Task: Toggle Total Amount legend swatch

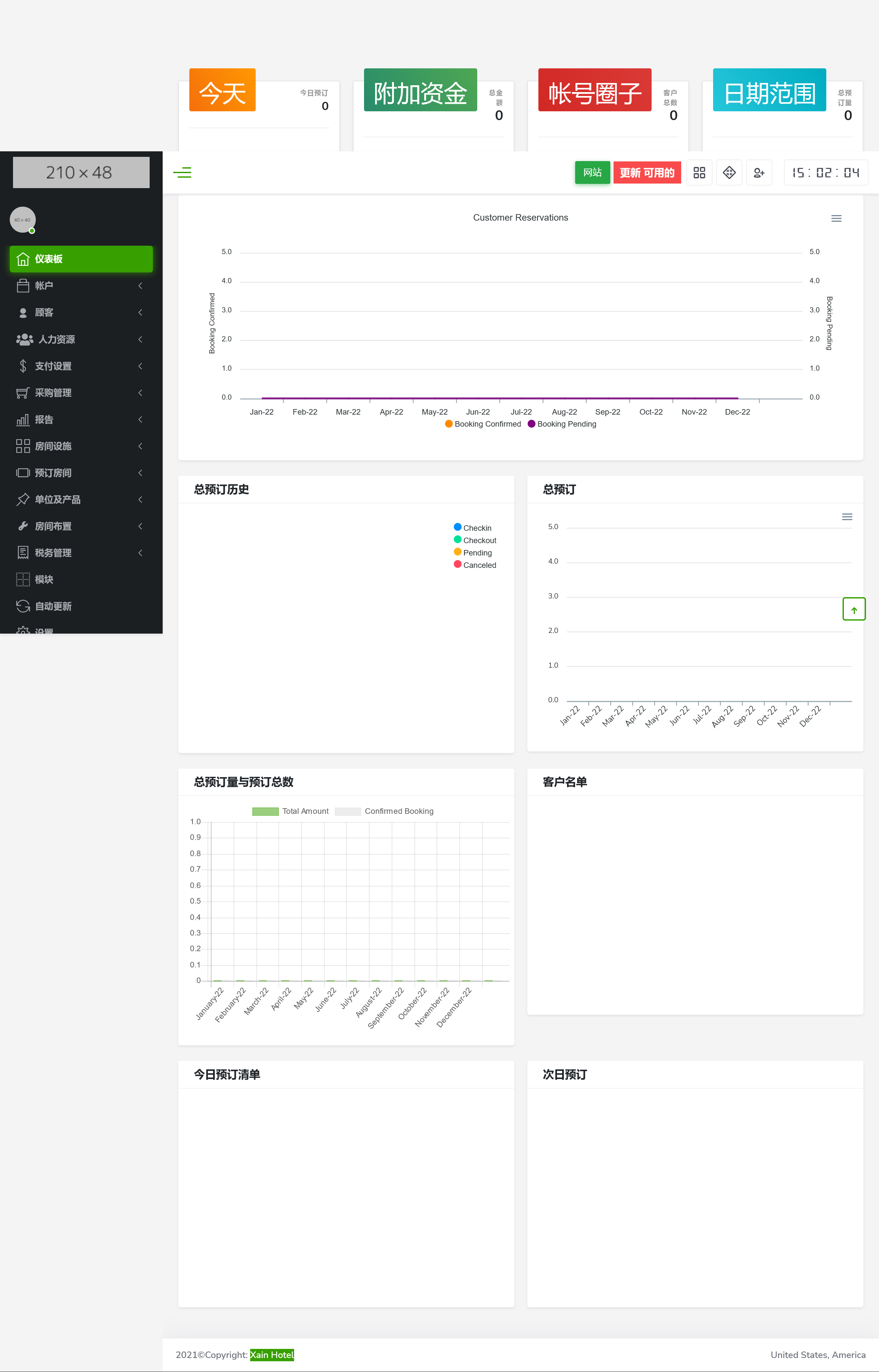Action: coord(265,811)
